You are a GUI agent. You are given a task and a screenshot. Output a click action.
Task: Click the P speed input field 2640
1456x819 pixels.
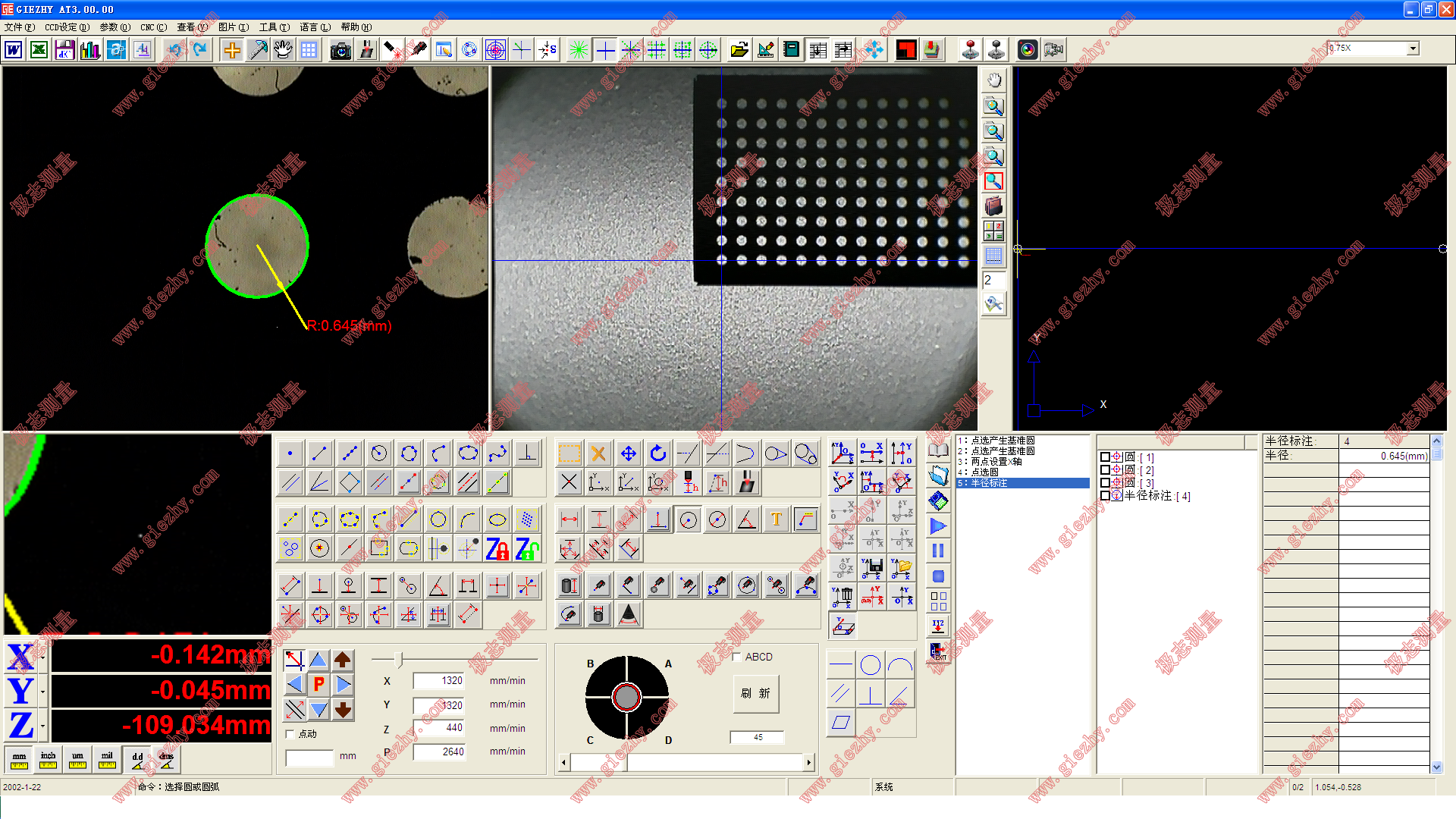click(x=438, y=752)
